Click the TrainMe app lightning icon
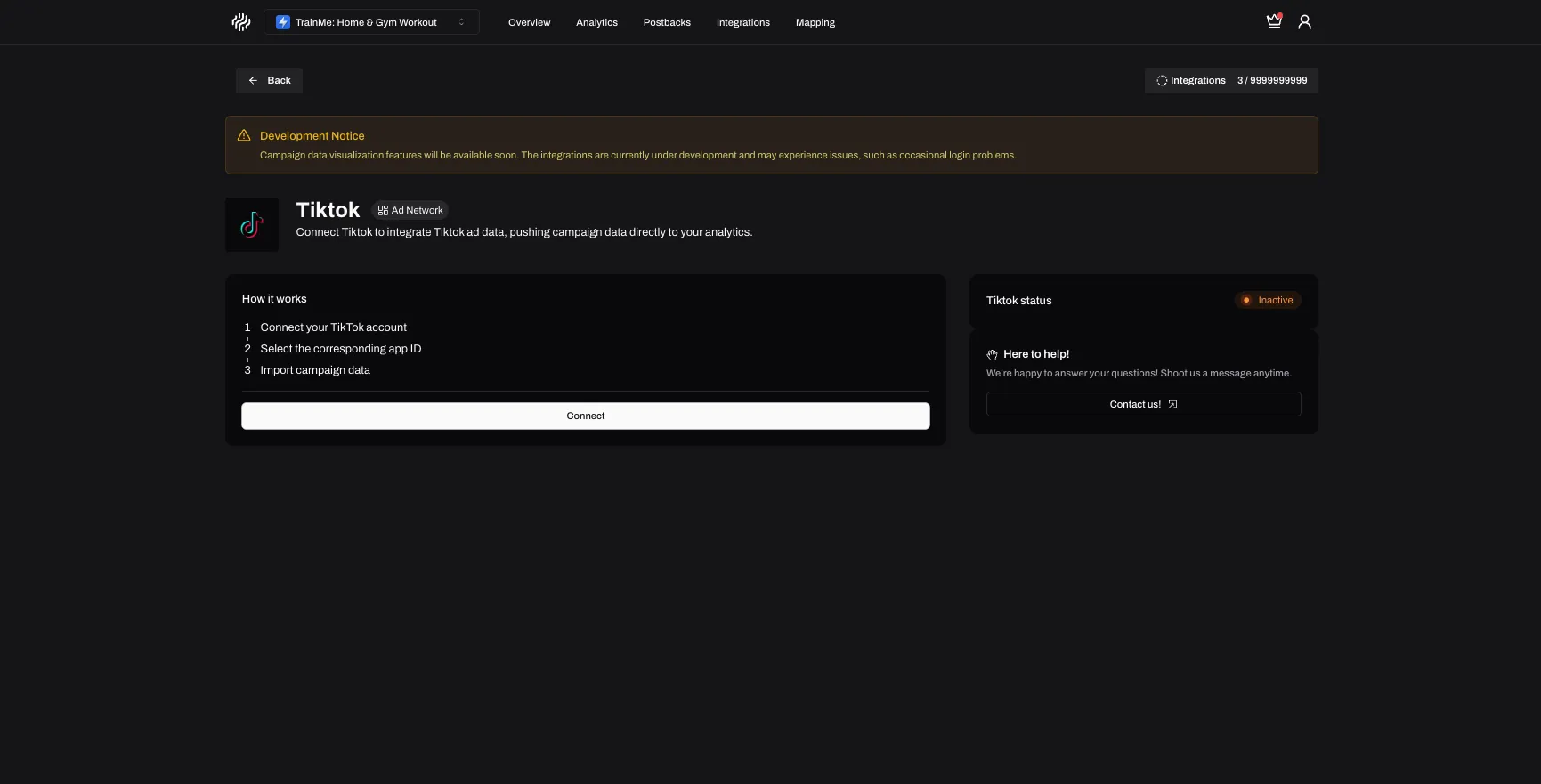This screenshot has height=784, width=1541. click(283, 22)
